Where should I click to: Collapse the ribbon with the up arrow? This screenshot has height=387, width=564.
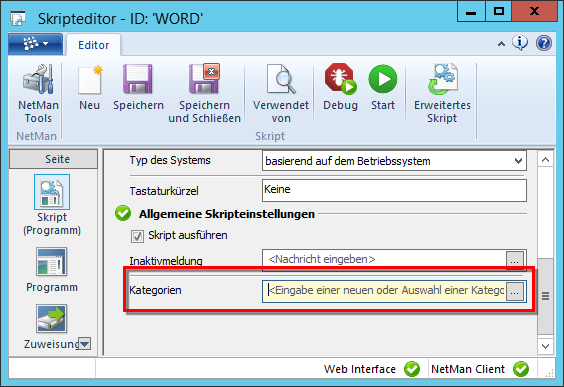coord(501,44)
